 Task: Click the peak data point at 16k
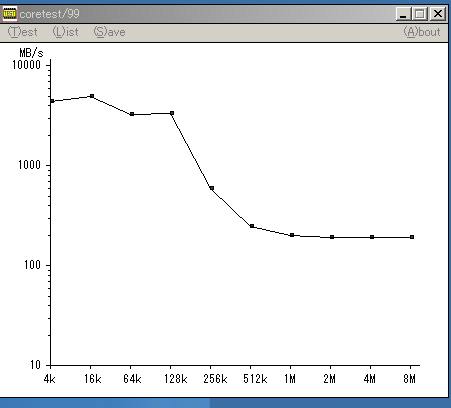tap(92, 96)
